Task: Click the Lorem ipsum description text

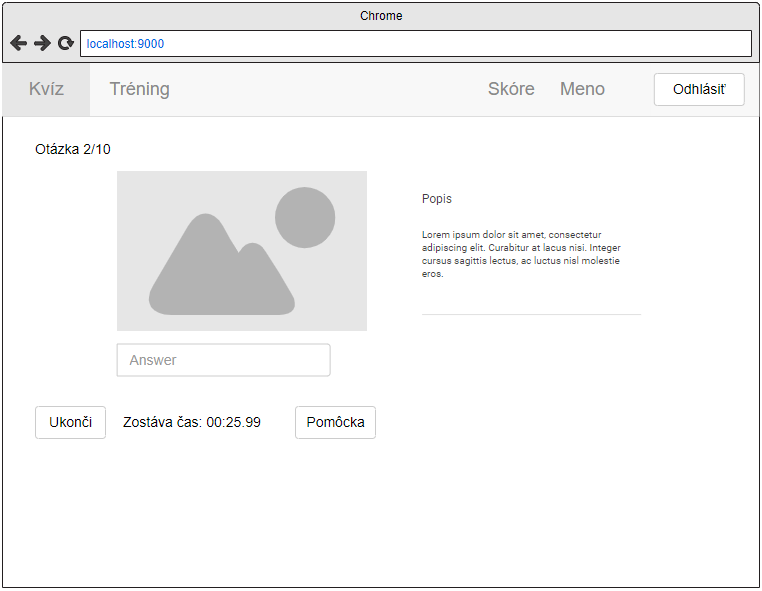Action: click(x=521, y=254)
